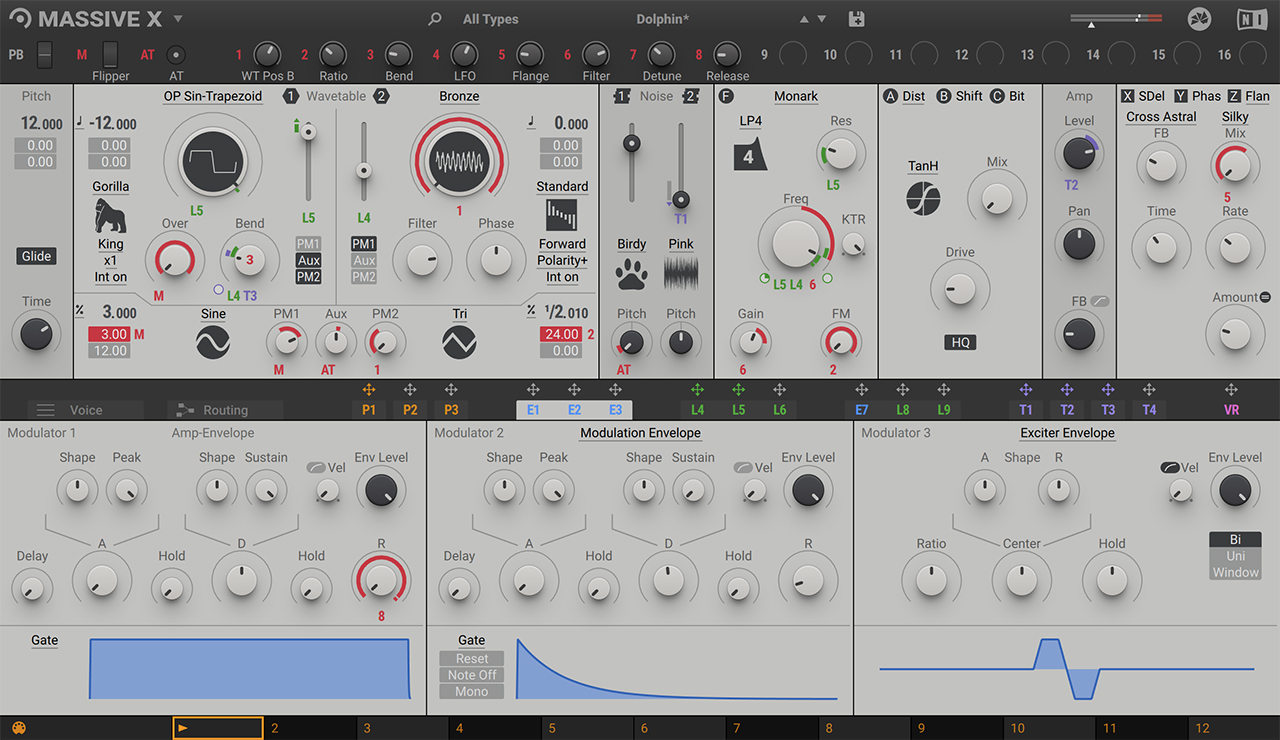Toggle PM2 on oscillator 2
1280x740 pixels.
tap(364, 276)
